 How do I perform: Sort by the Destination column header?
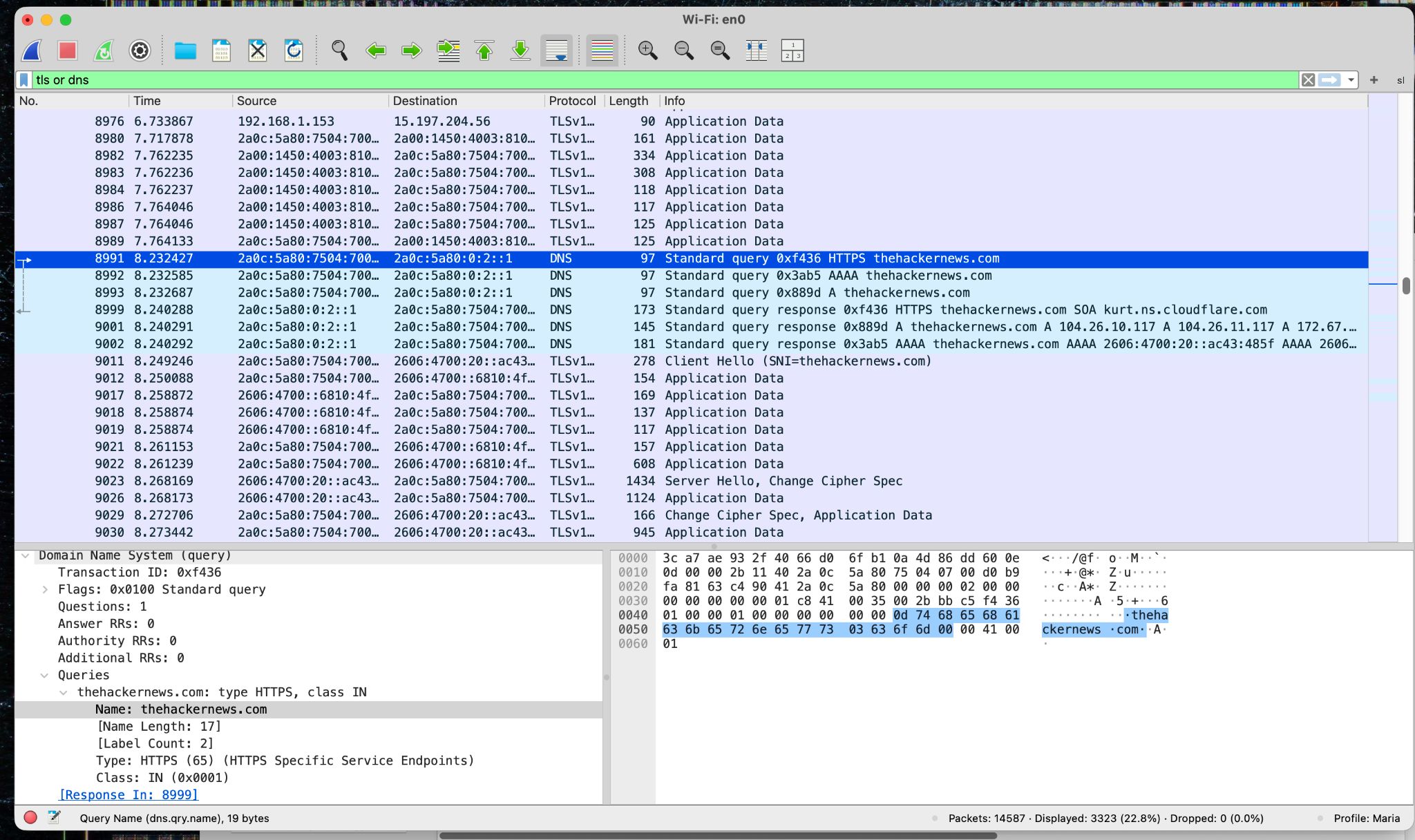[467, 101]
